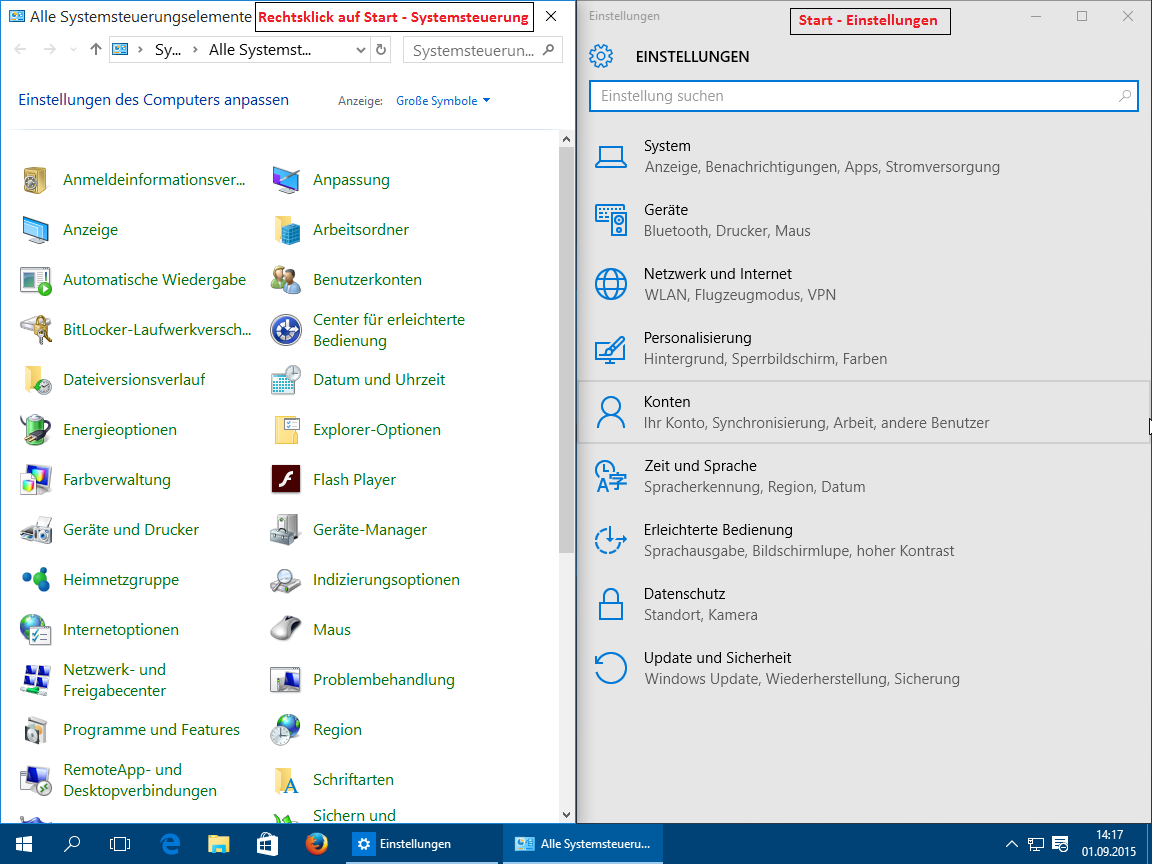Expand the address bar history dropdown
Viewport: 1152px width, 864px height.
click(x=360, y=50)
